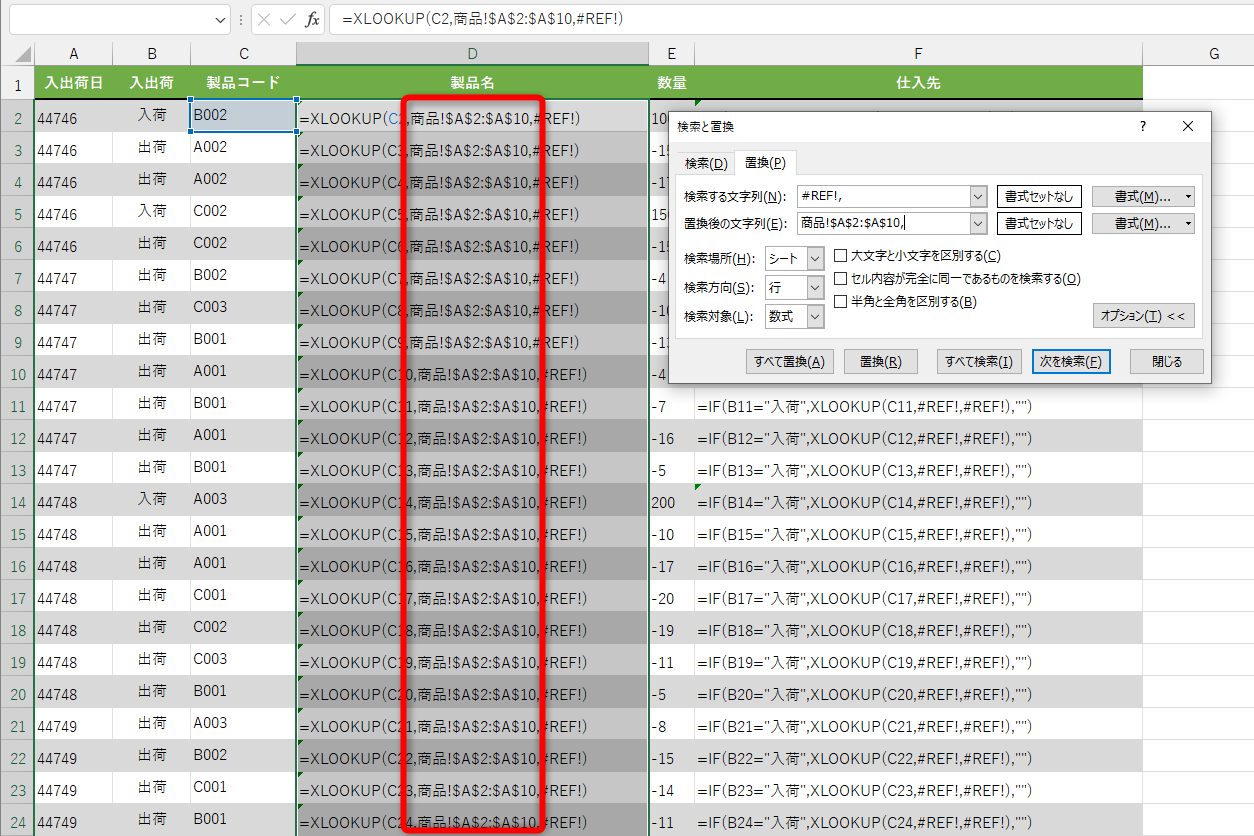This screenshot has height=836, width=1254.
Task: Click the formula bar enter checkmark icon
Action: (287, 19)
